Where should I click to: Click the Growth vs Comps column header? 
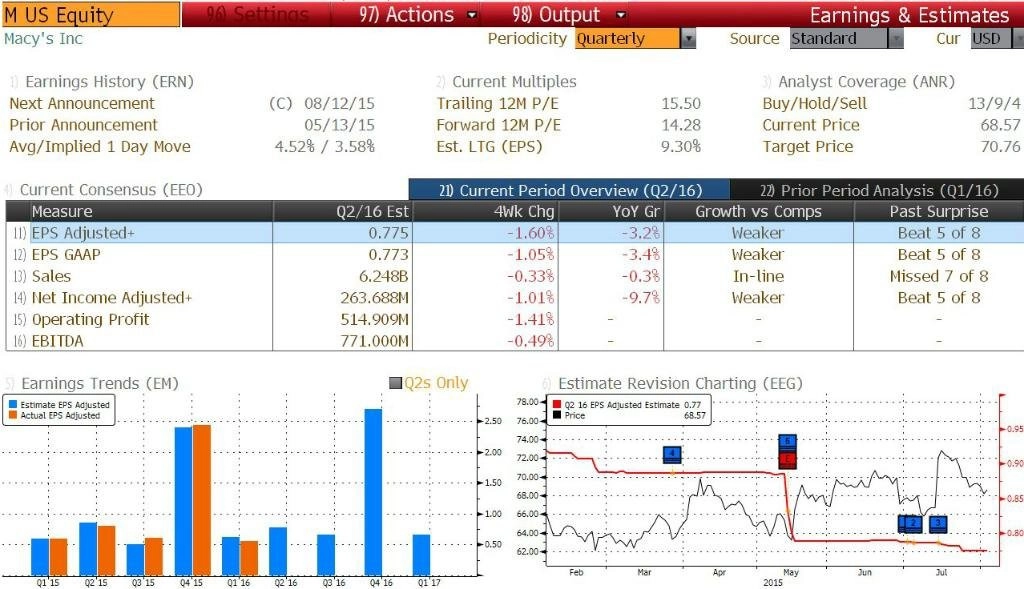click(758, 212)
